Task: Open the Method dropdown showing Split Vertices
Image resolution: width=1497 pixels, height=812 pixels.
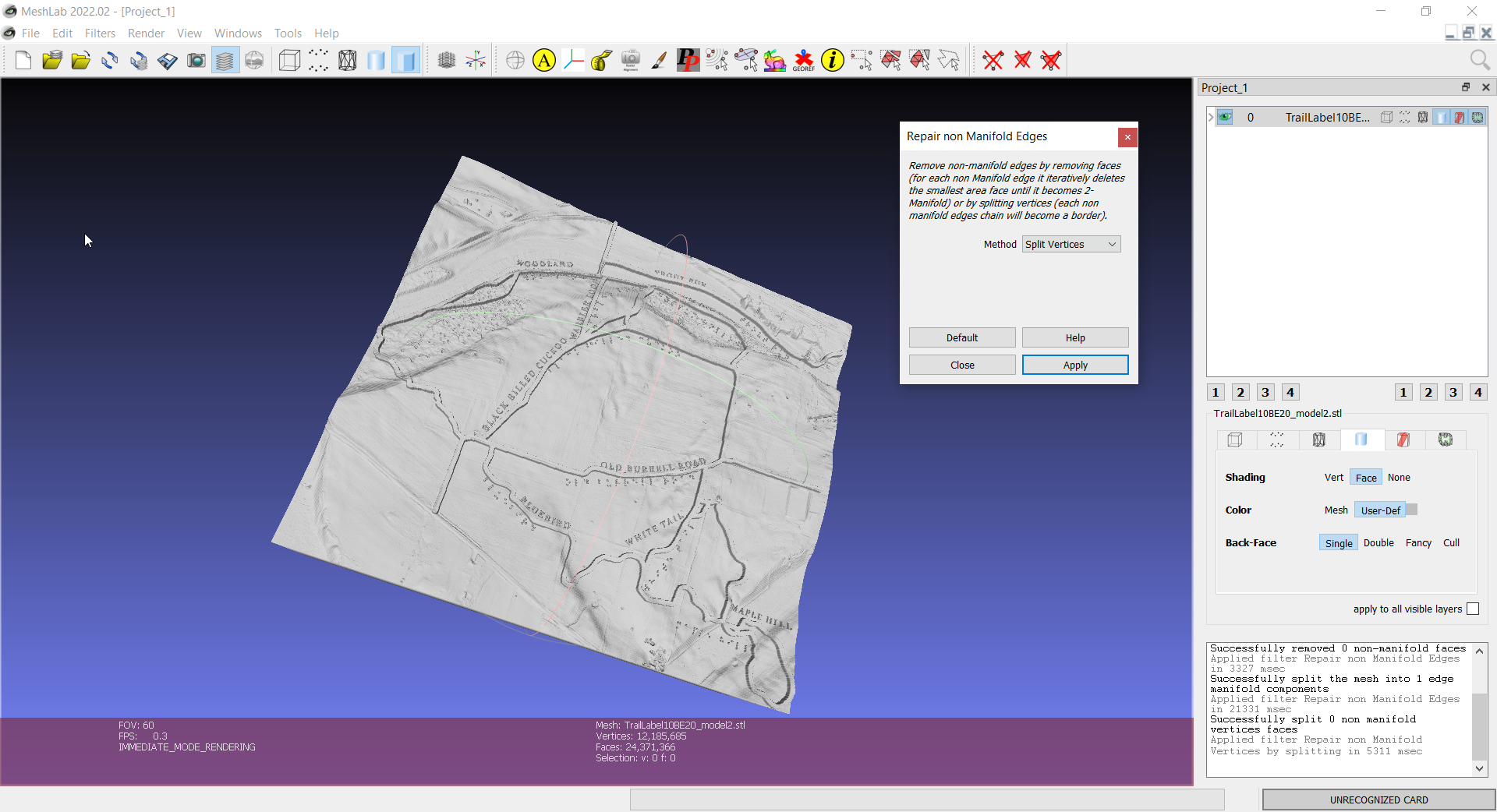Action: pos(1071,245)
